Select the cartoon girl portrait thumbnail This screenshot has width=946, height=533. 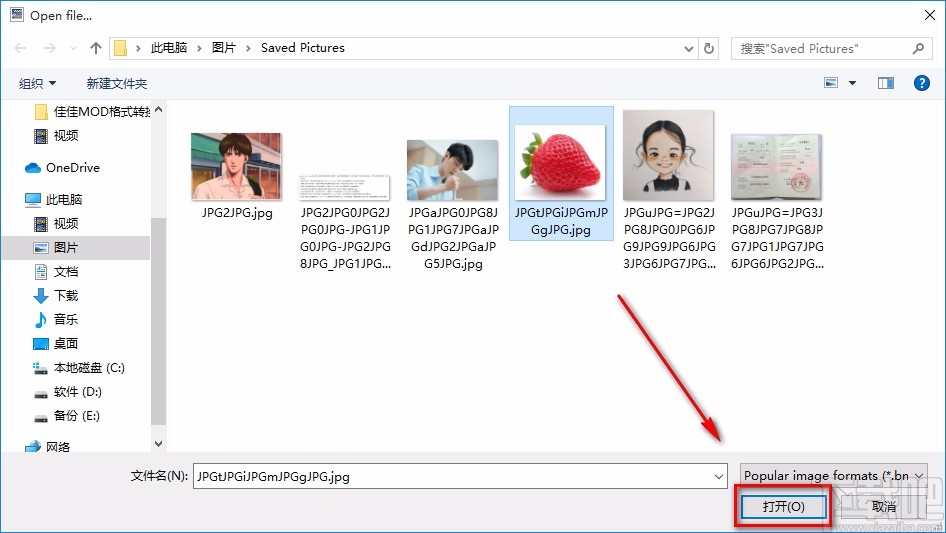click(668, 155)
